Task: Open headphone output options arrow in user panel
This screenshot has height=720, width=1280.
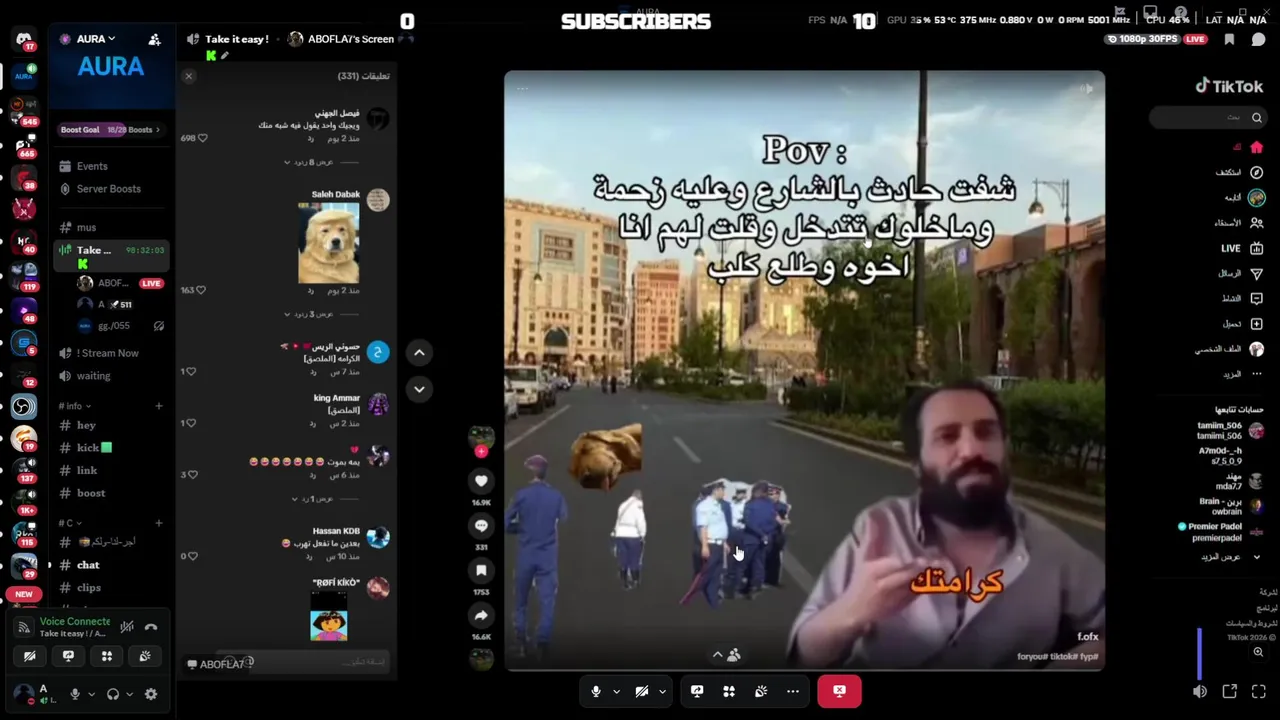Action: (x=129, y=694)
